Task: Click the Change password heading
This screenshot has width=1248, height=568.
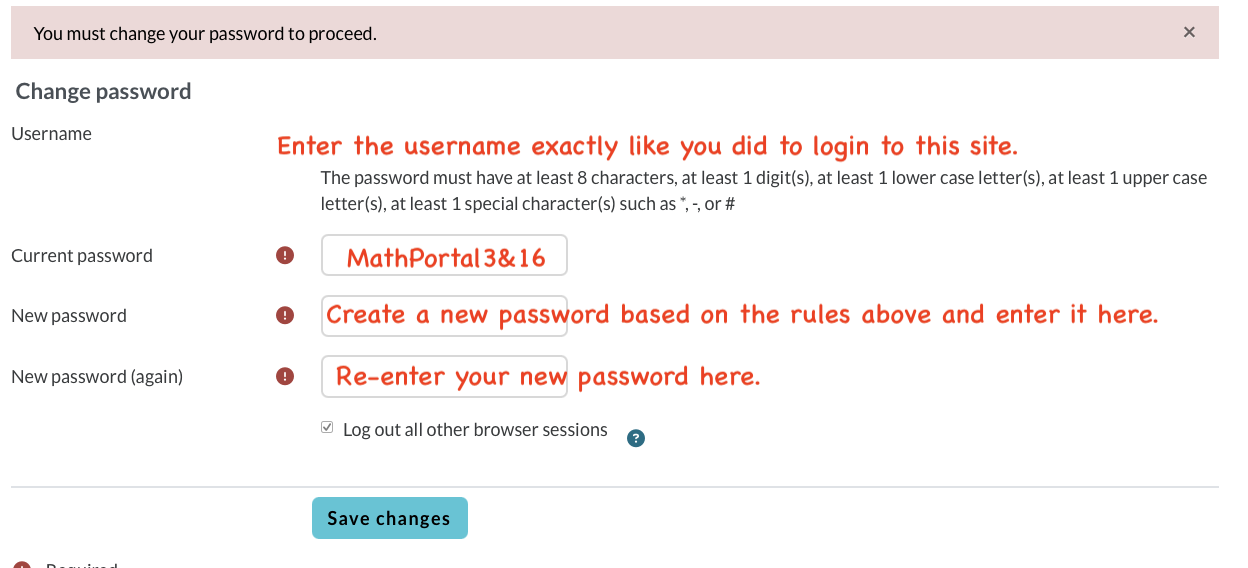Action: [103, 92]
